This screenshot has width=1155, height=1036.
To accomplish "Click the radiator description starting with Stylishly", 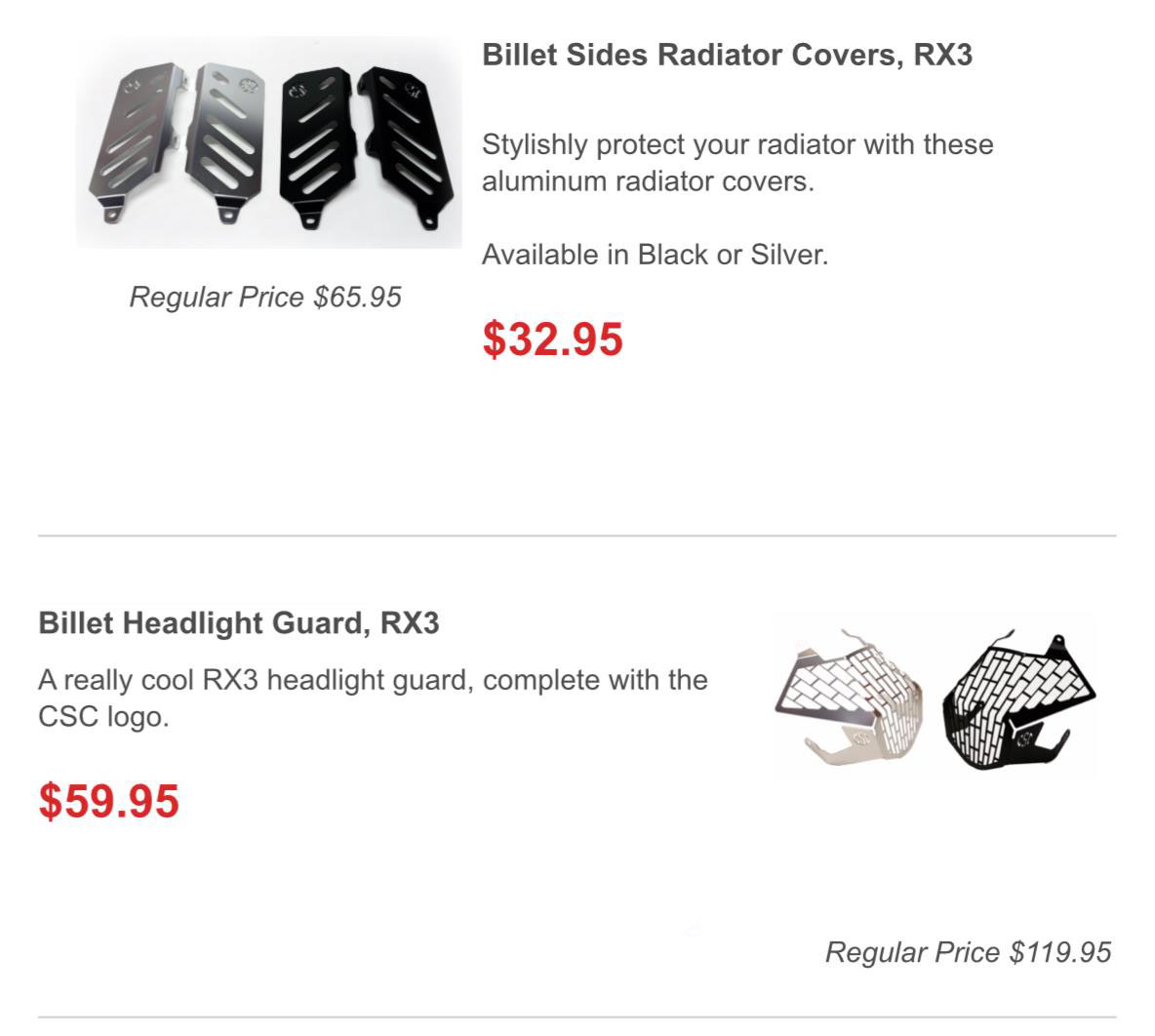I will [737, 163].
